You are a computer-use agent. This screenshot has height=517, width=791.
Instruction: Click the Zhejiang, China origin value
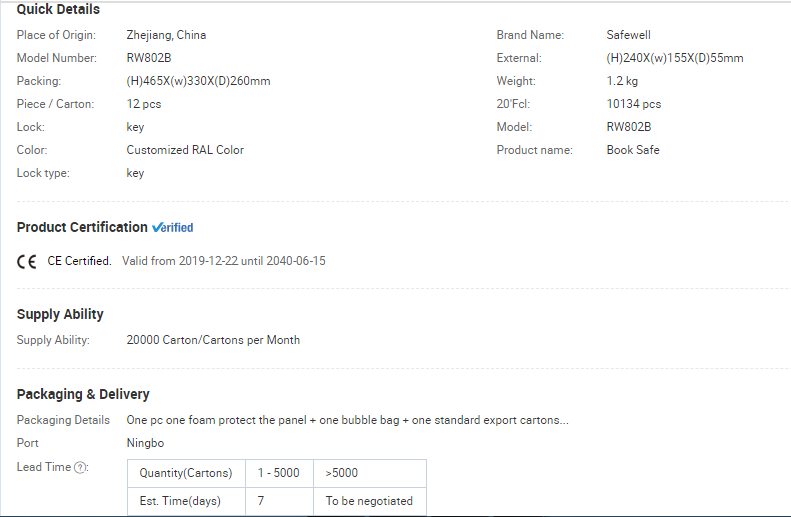point(166,35)
